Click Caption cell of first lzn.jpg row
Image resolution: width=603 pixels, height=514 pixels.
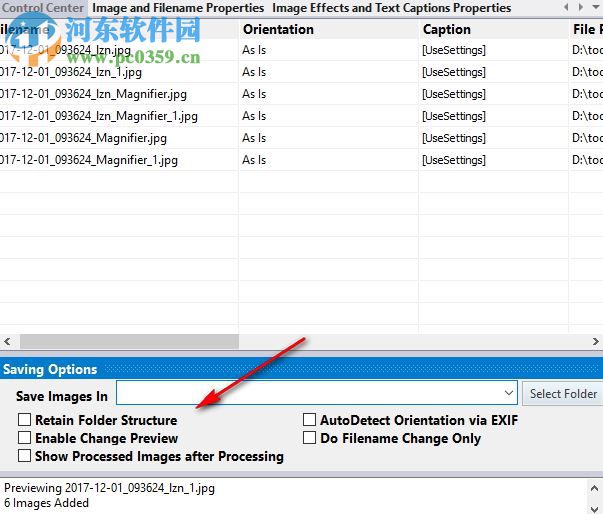[493, 50]
